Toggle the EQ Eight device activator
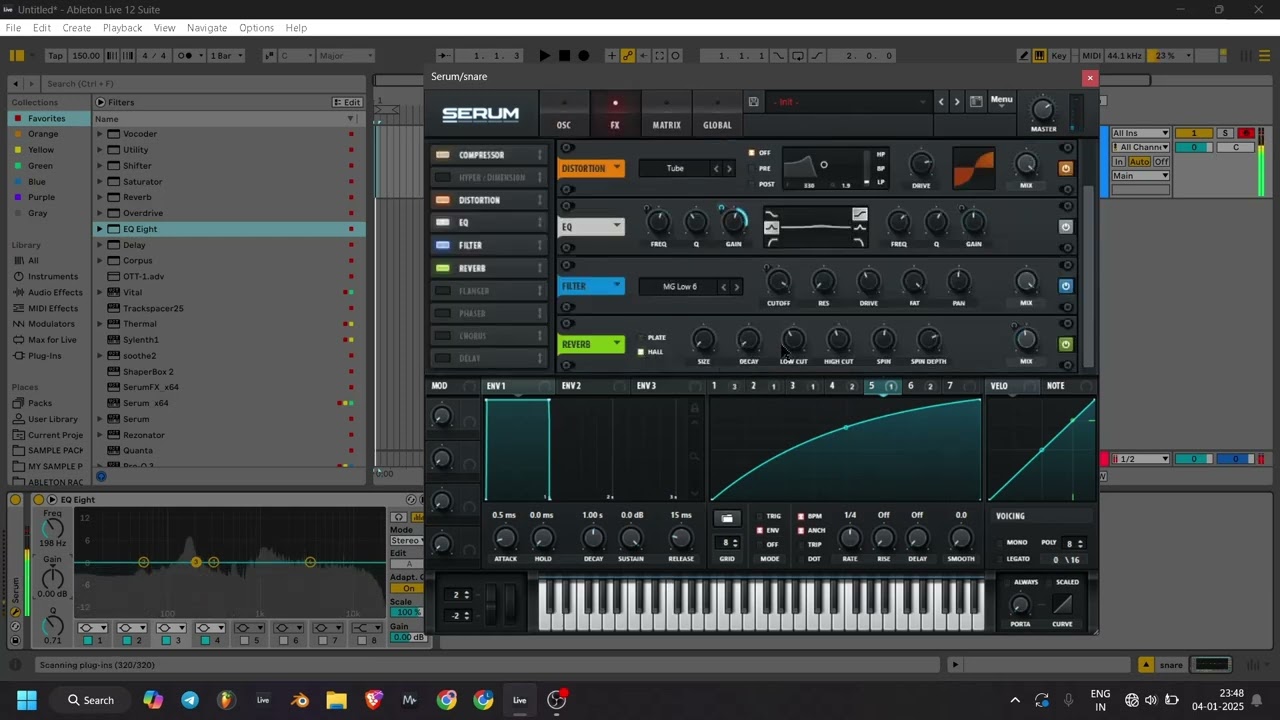Viewport: 1280px width, 720px height. 39,500
